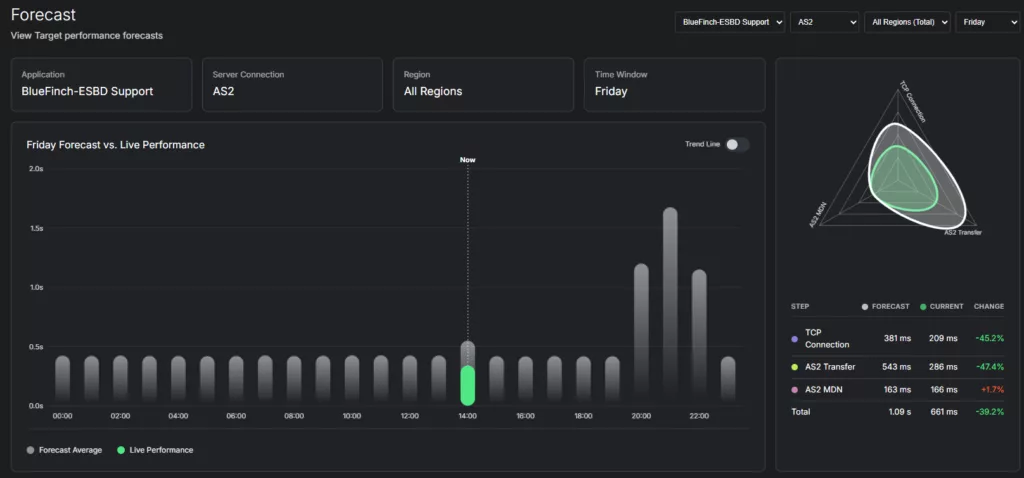Screen dimensions: 1024x478
Task: Click the pink AS2 MDN step dot
Action: [x=794, y=389]
